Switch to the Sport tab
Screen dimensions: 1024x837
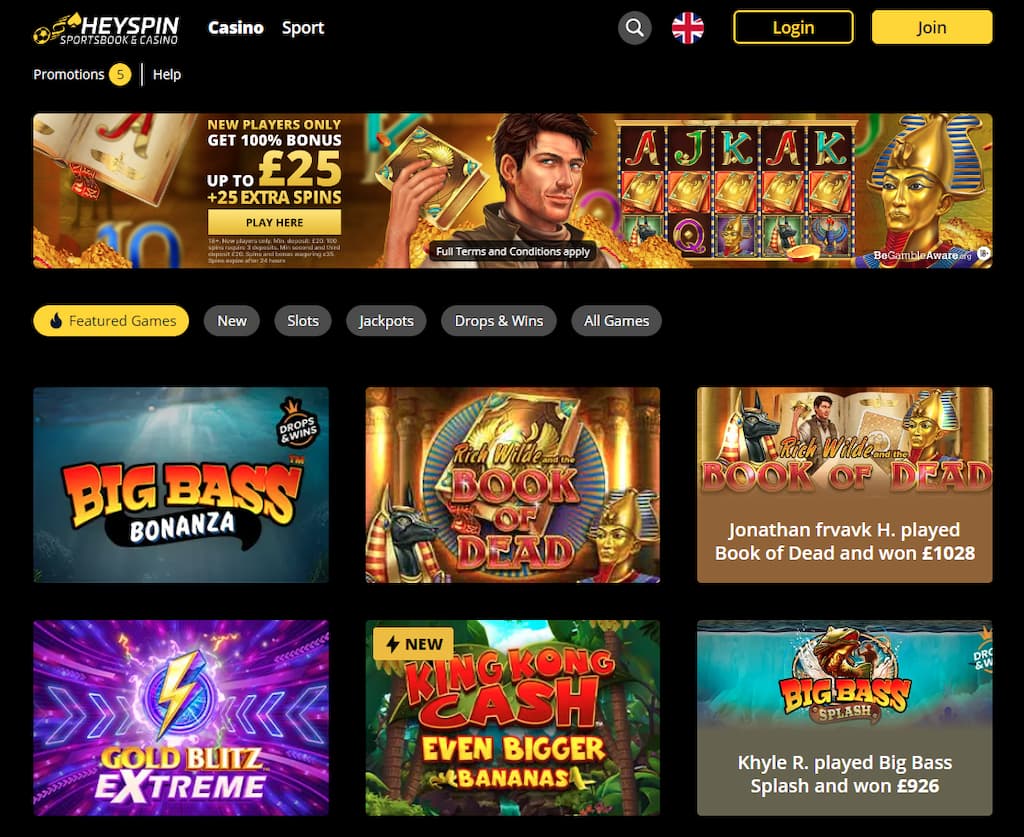[x=303, y=28]
